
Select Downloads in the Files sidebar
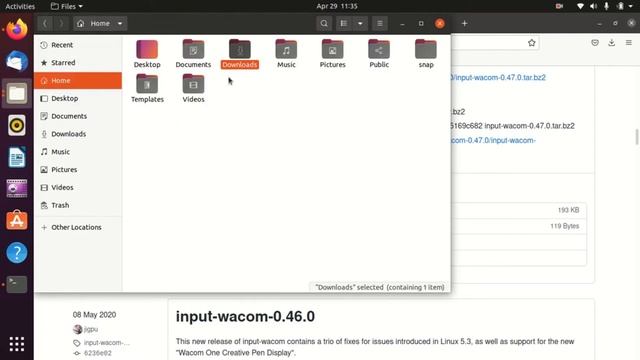click(78, 134)
